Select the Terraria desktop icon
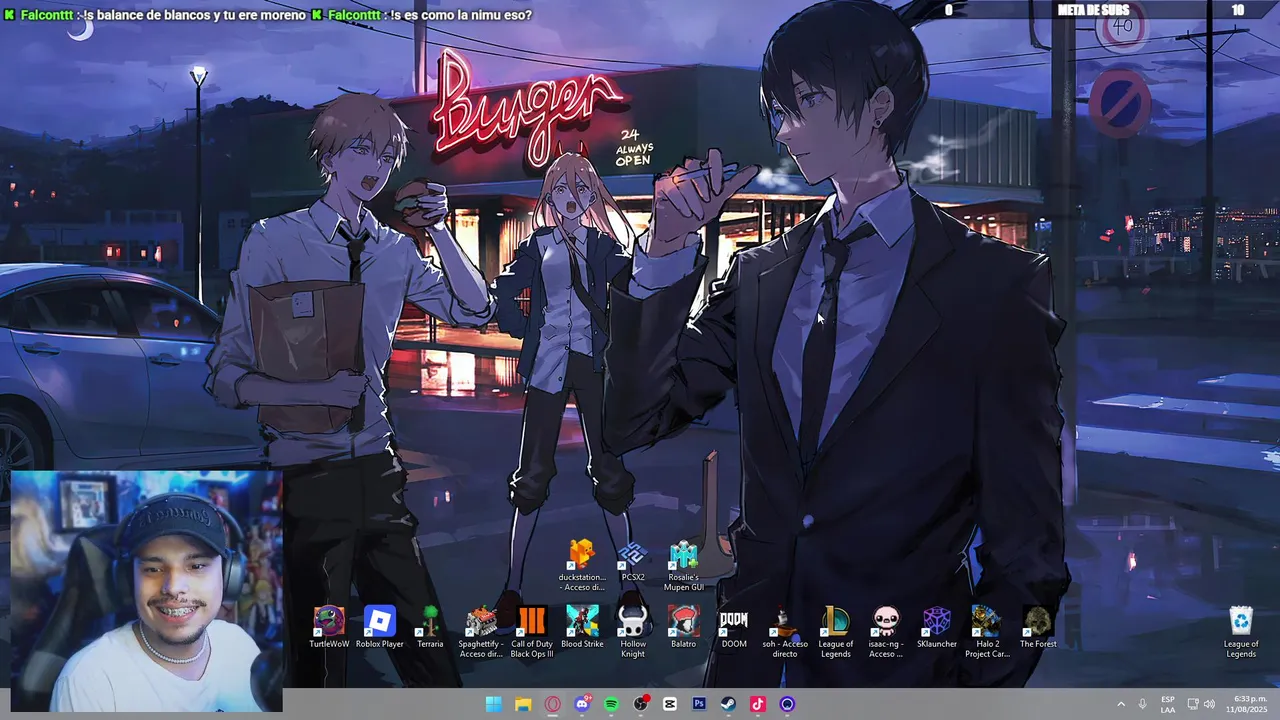Viewport: 1280px width, 720px height. (430, 628)
